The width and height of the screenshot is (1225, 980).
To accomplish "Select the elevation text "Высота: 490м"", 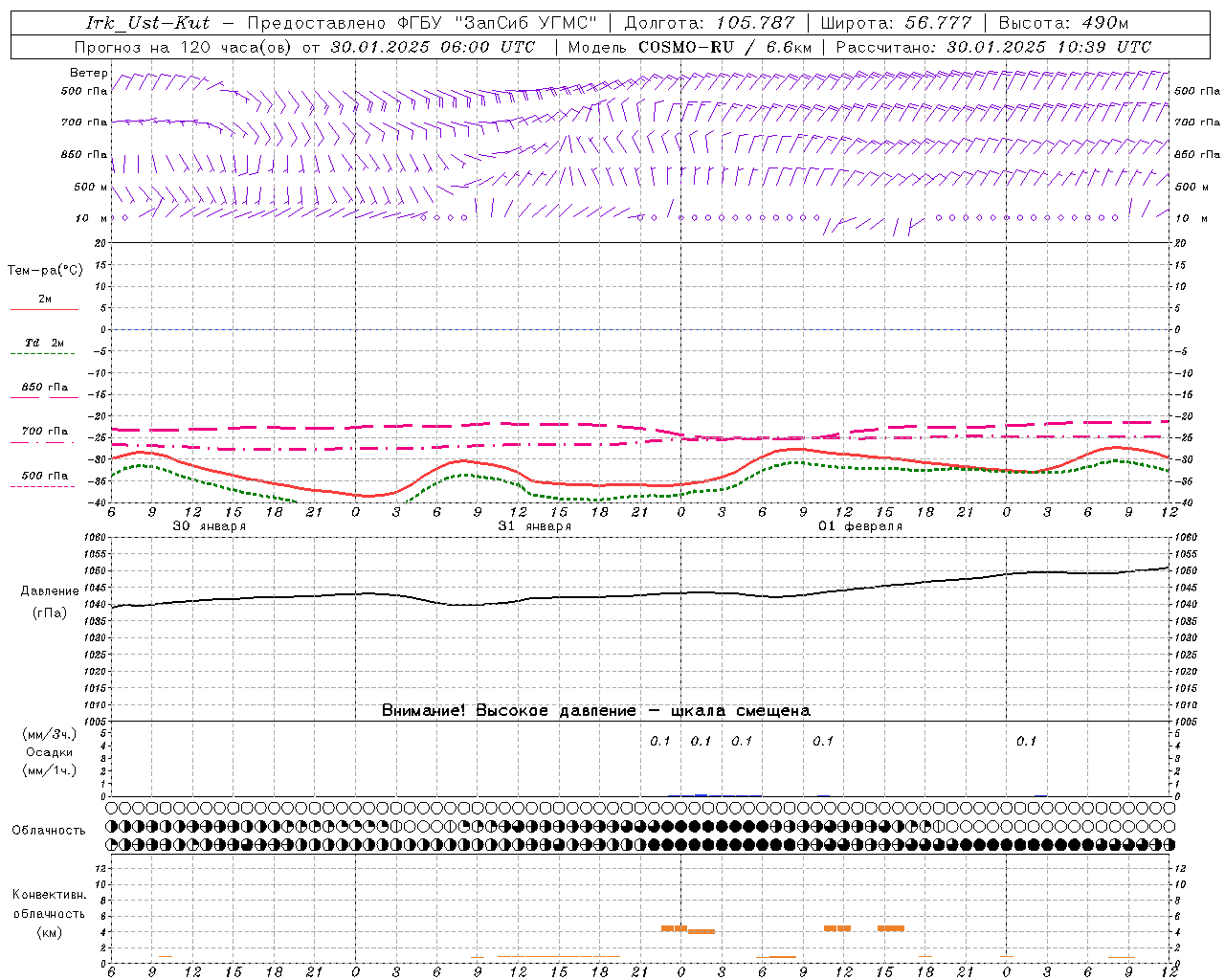I will (1063, 23).
